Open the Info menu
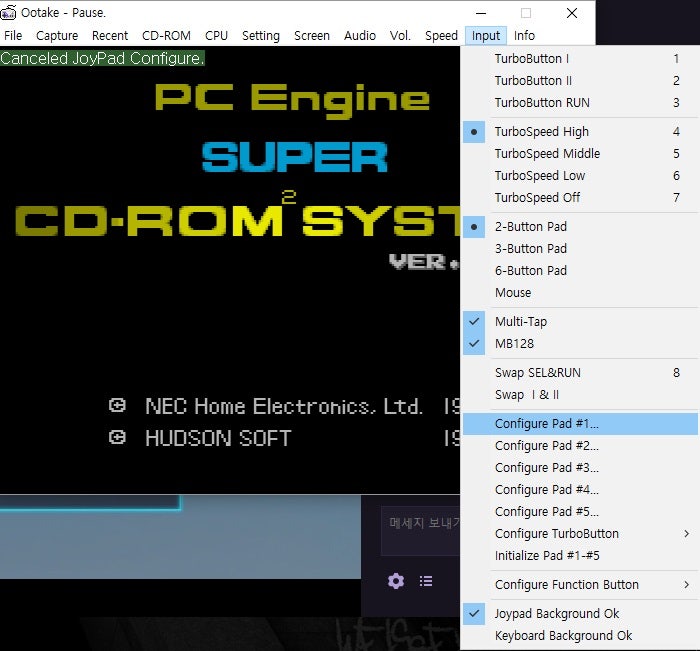The image size is (700, 651). (x=524, y=36)
